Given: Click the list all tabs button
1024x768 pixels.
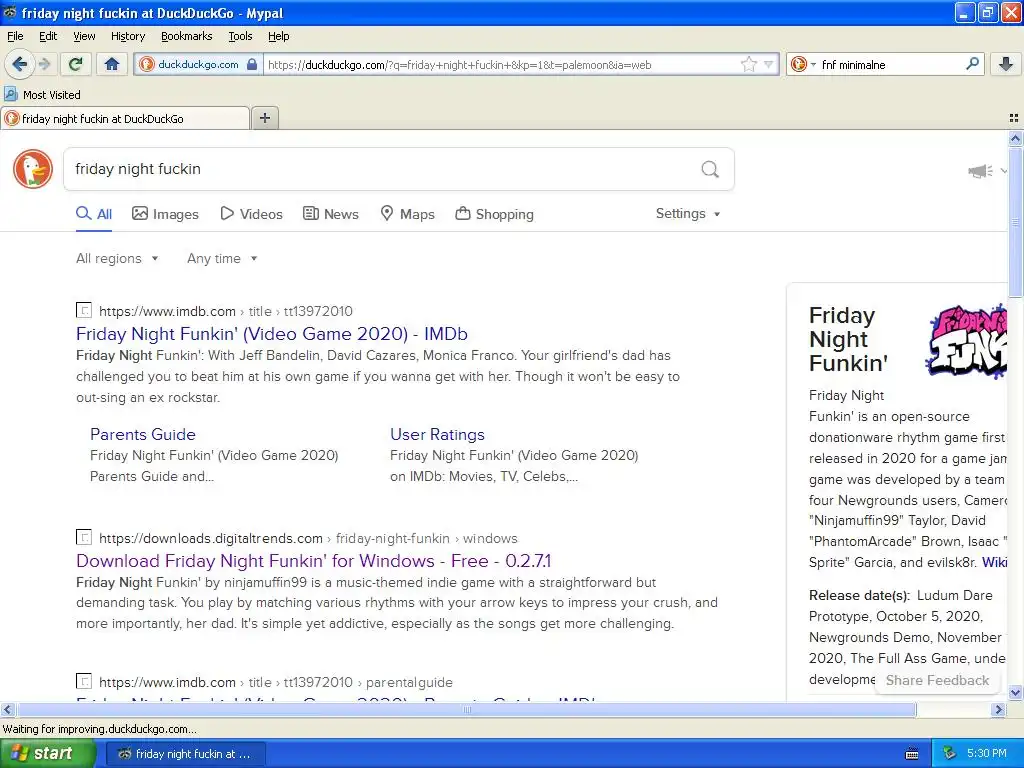Looking at the screenshot, I should coord(1013,118).
